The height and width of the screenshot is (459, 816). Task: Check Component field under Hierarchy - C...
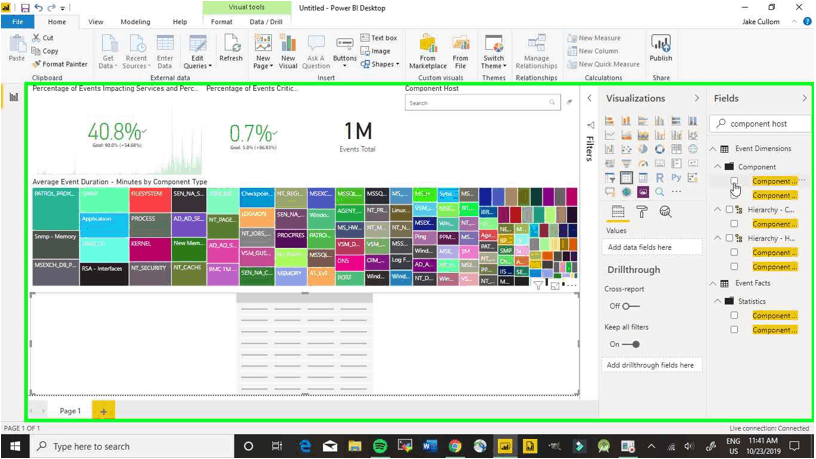[734, 224]
